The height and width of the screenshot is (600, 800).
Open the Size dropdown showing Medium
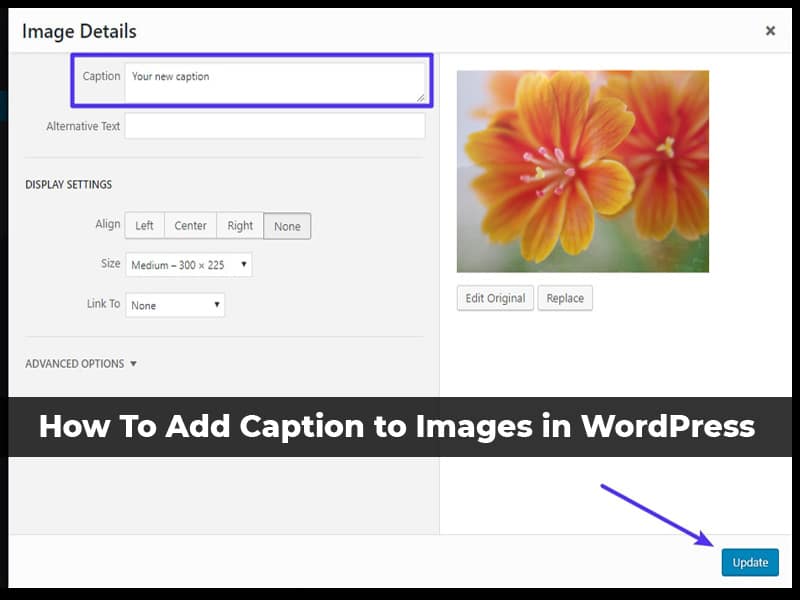tap(189, 265)
